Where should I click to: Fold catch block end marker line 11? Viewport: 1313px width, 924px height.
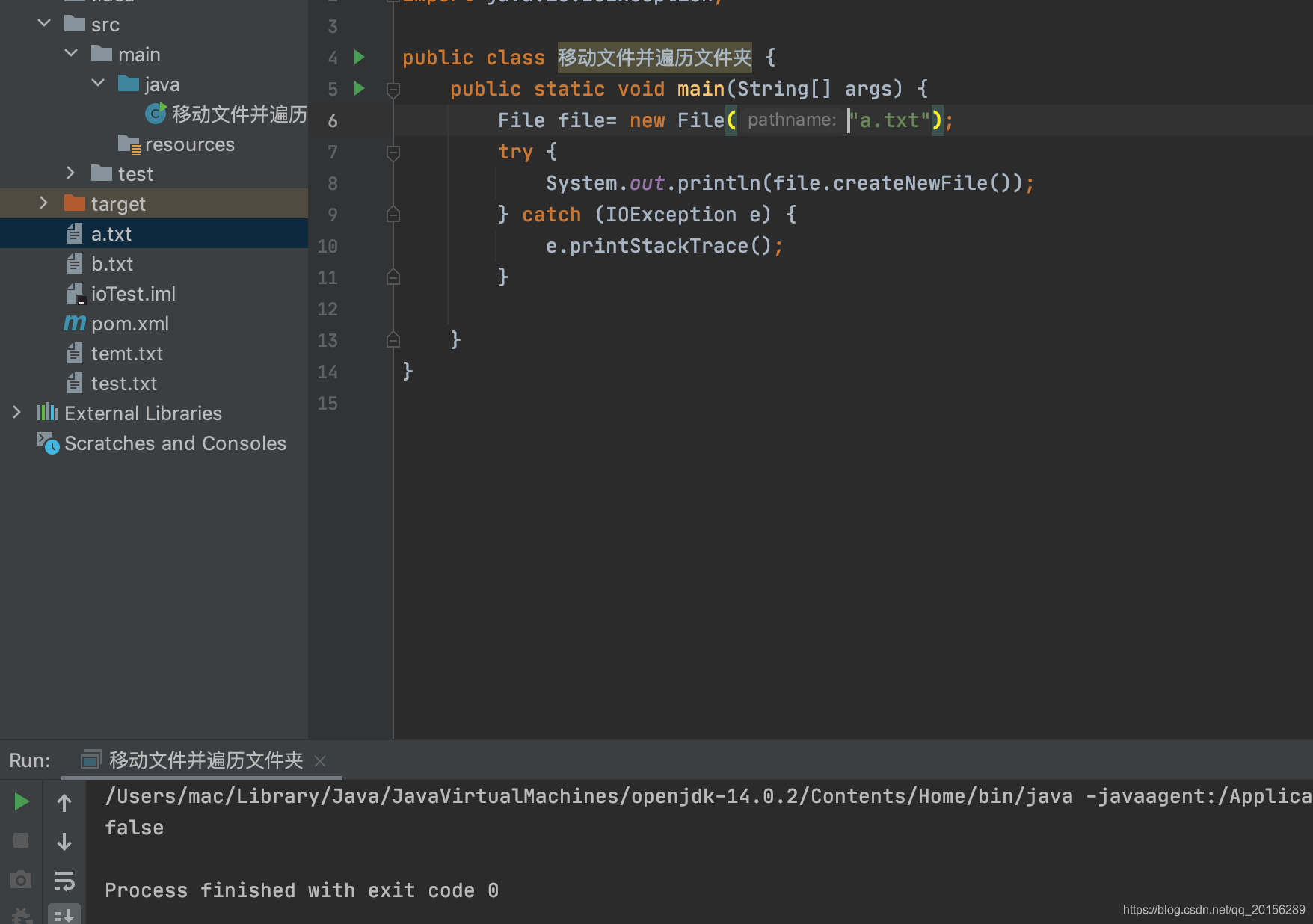tap(393, 277)
